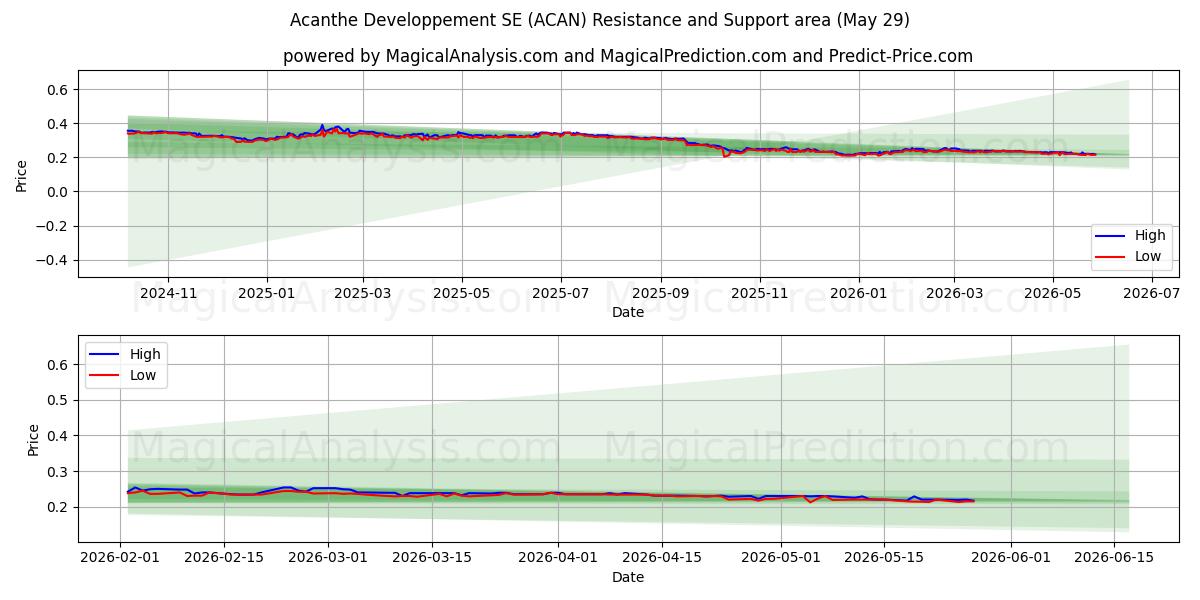Image resolution: width=1200 pixels, height=600 pixels.
Task: Click the '2024-11' x-axis tick label
Action: (167, 293)
